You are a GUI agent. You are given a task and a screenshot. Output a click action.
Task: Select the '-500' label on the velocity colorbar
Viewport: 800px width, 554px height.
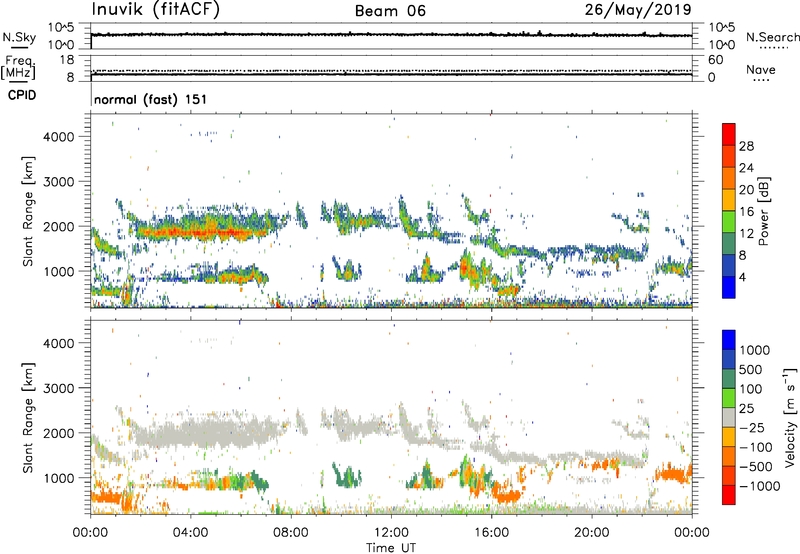(756, 467)
